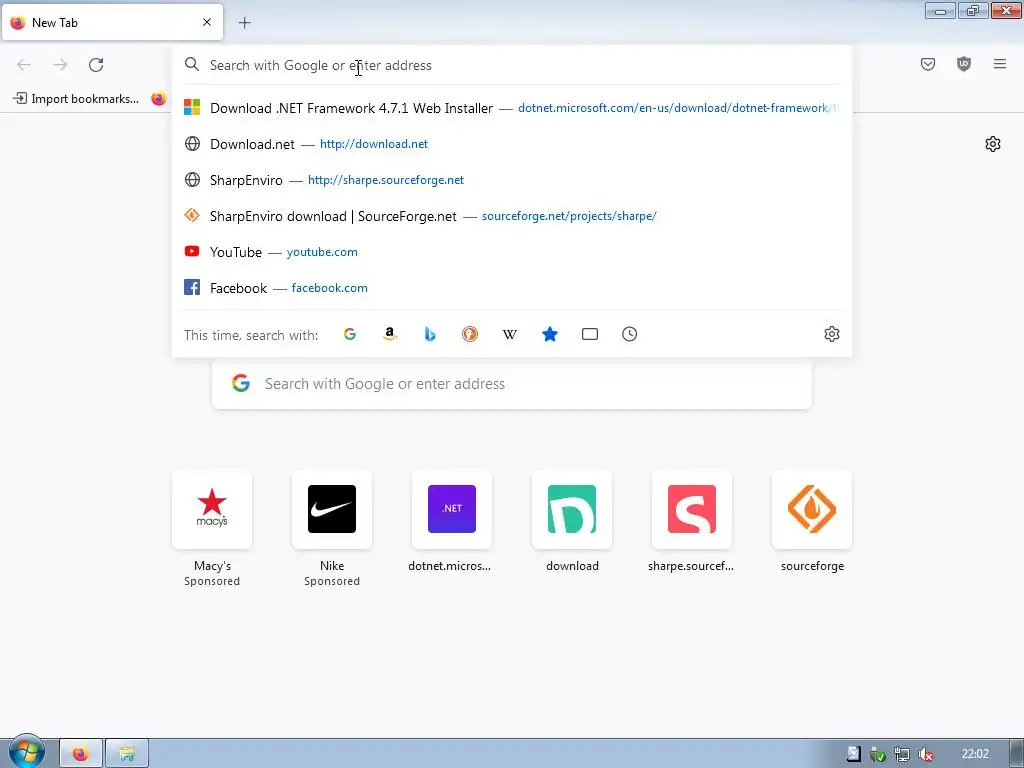The width and height of the screenshot is (1024, 768).
Task: Close the New Tab tab
Action: (x=207, y=22)
